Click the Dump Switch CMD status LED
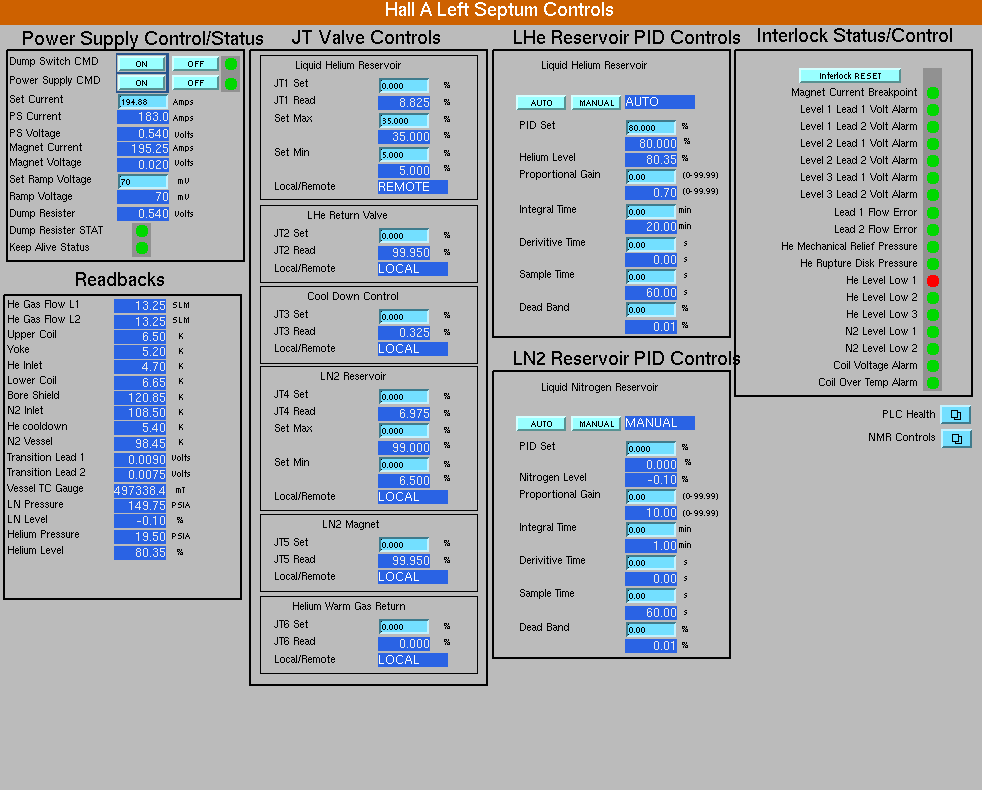Image resolution: width=982 pixels, height=790 pixels. [x=230, y=64]
